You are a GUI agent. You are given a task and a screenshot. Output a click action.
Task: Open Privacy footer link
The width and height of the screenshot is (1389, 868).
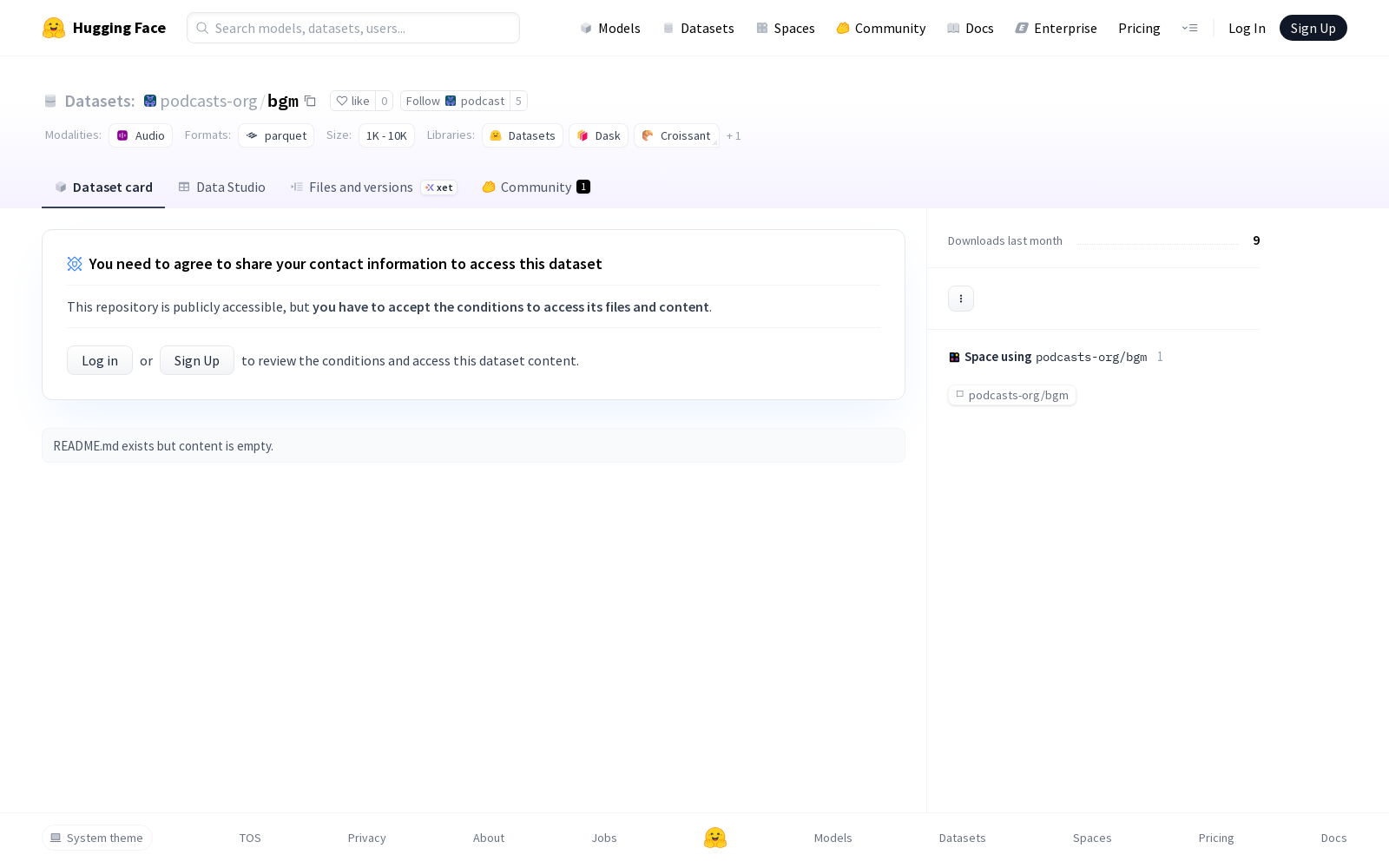(x=366, y=838)
